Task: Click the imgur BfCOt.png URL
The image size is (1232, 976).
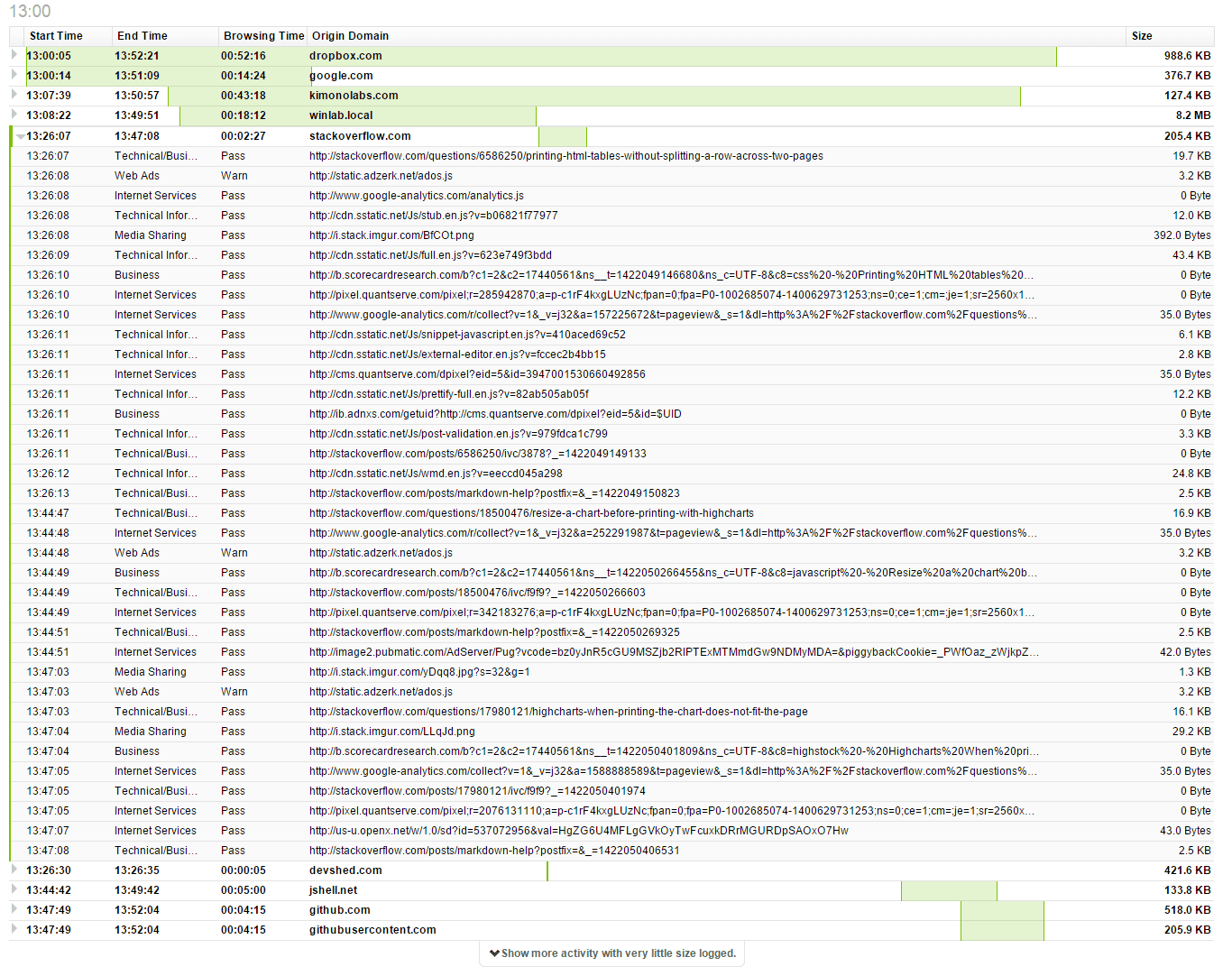Action: [391, 235]
